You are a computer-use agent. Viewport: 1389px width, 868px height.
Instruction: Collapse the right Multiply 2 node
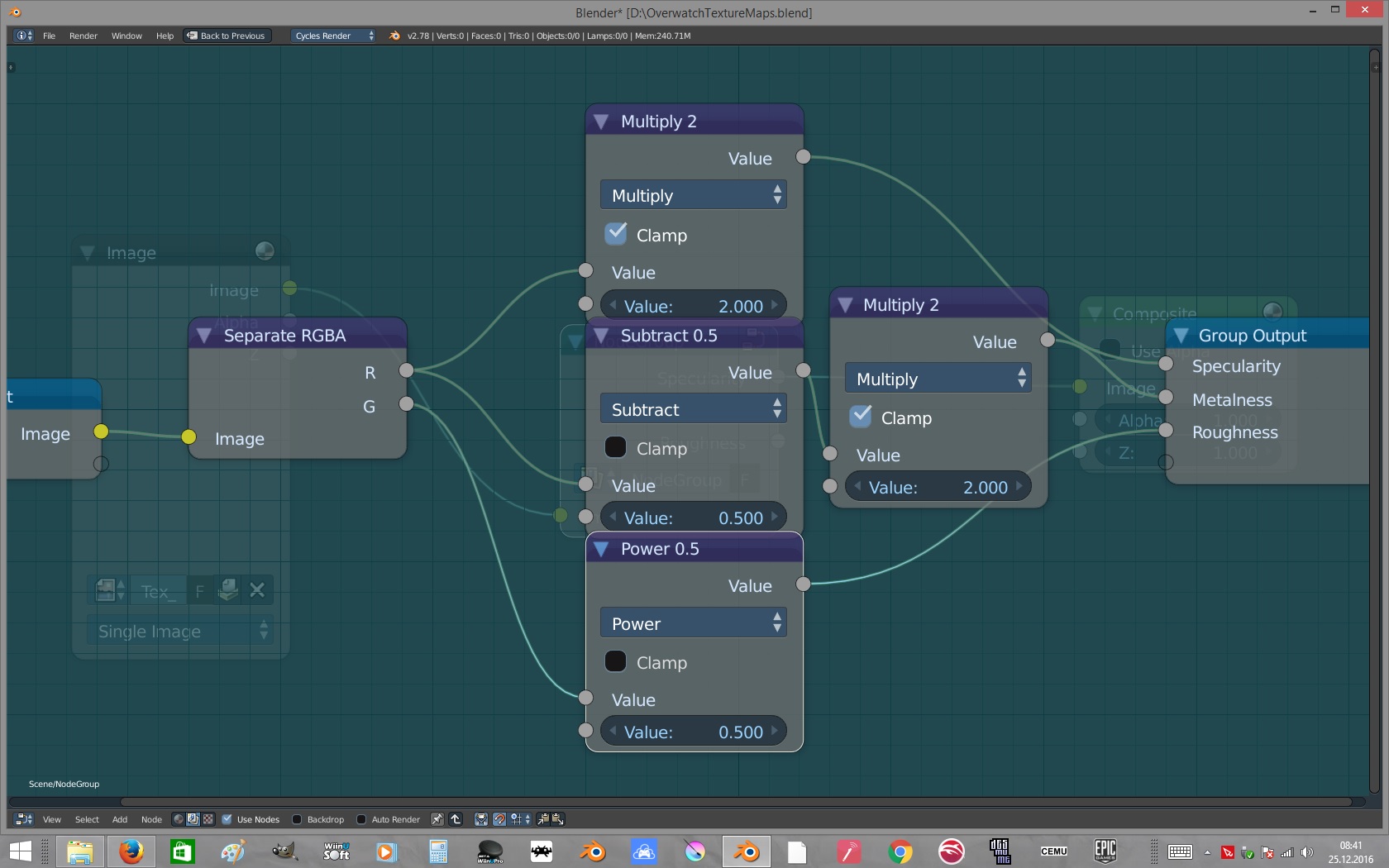pyautogui.click(x=845, y=305)
